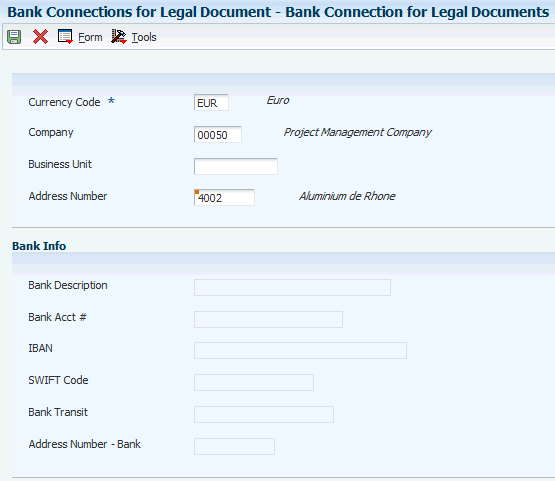
Task: Click the 'IBAN' label
Action: 40,348
